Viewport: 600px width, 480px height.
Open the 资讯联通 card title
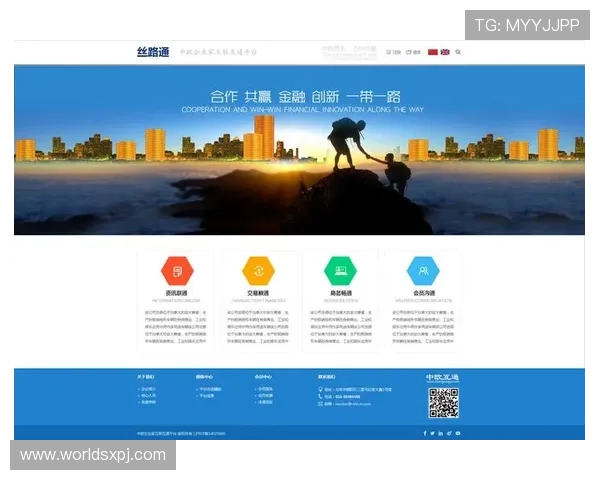[177, 294]
